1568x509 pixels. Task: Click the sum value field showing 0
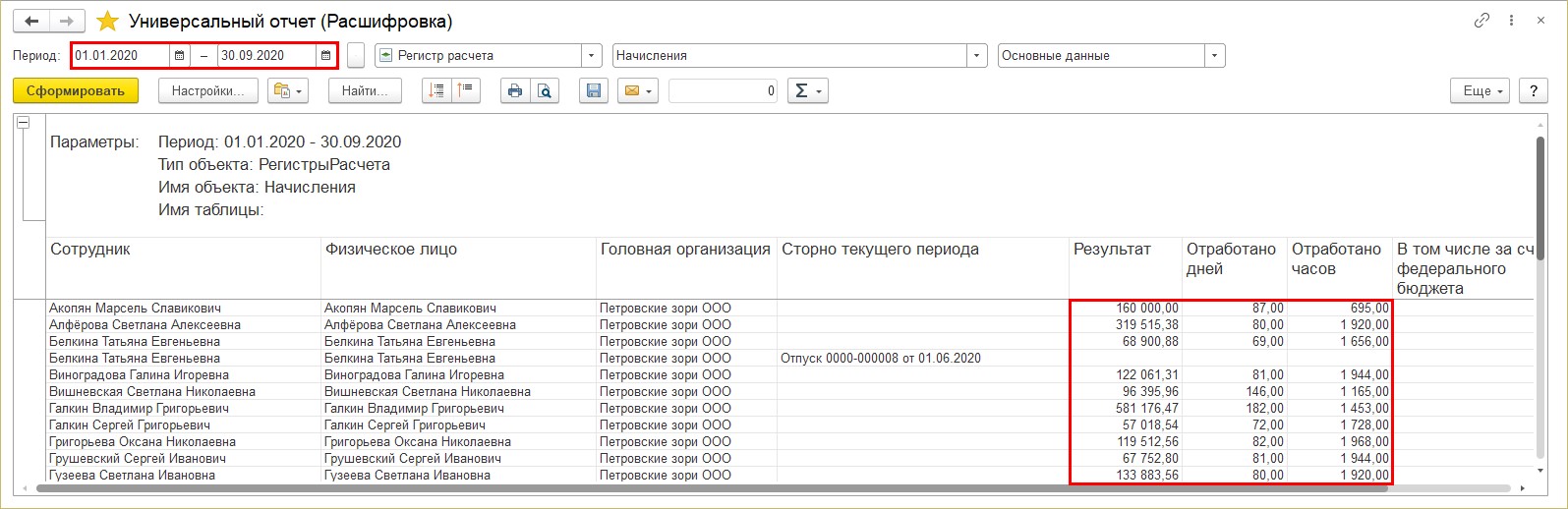point(724,91)
